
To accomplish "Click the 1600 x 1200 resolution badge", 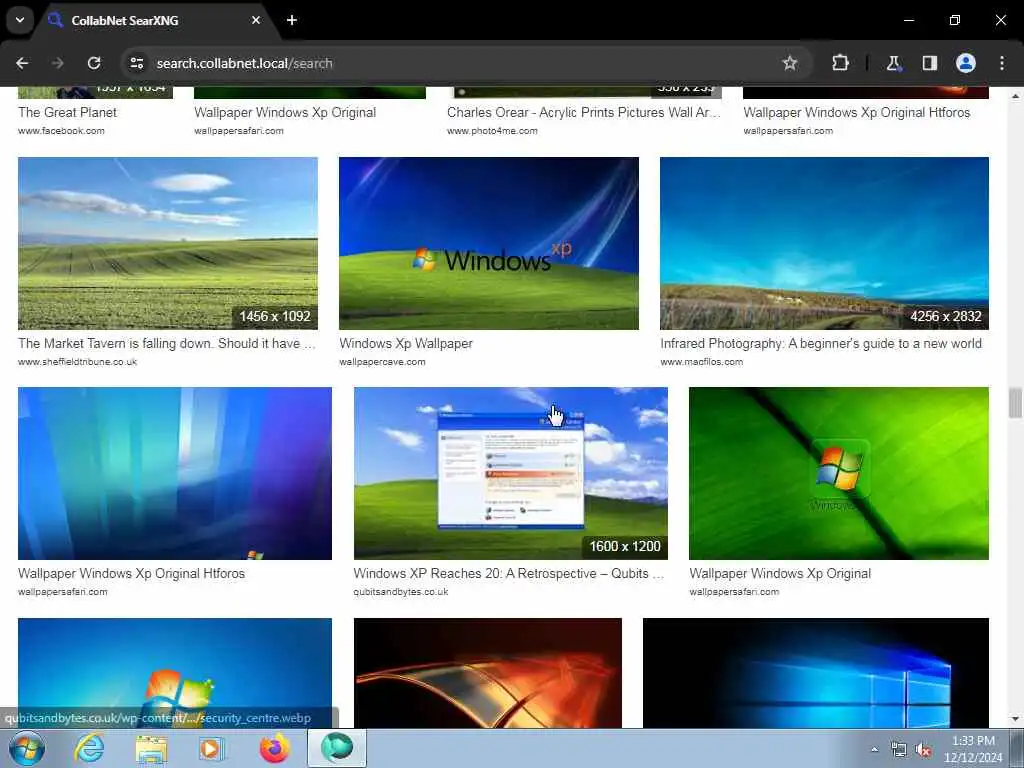I will 625,547.
